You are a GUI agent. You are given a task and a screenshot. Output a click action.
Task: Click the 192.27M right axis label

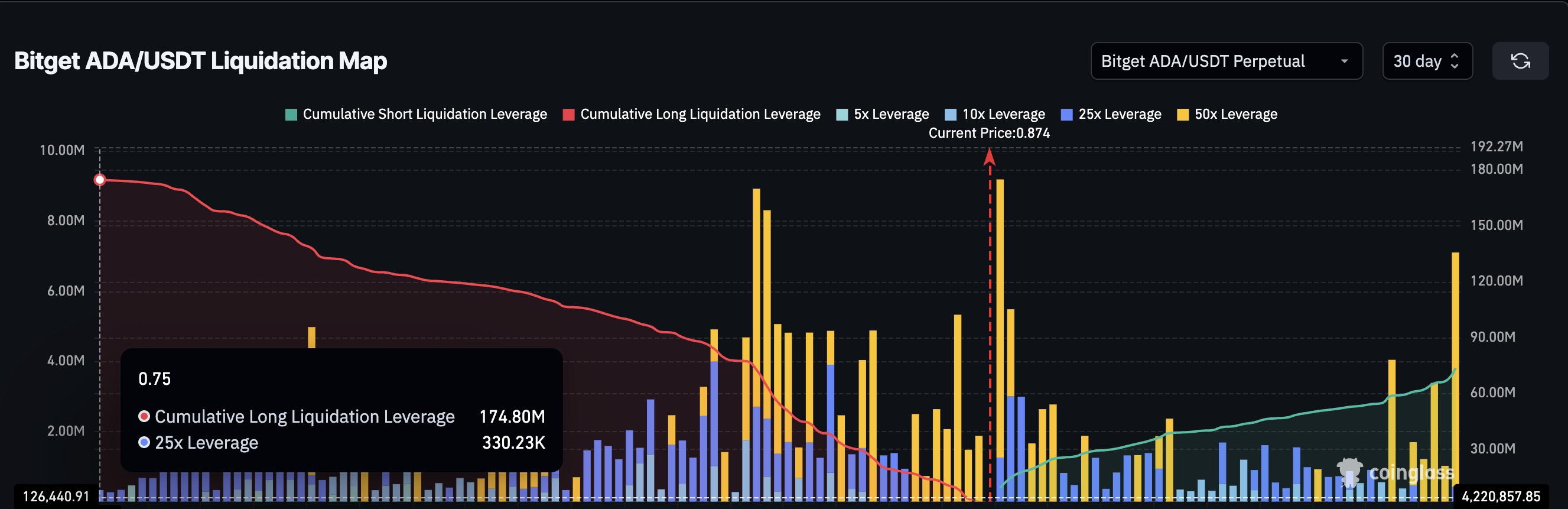1497,146
